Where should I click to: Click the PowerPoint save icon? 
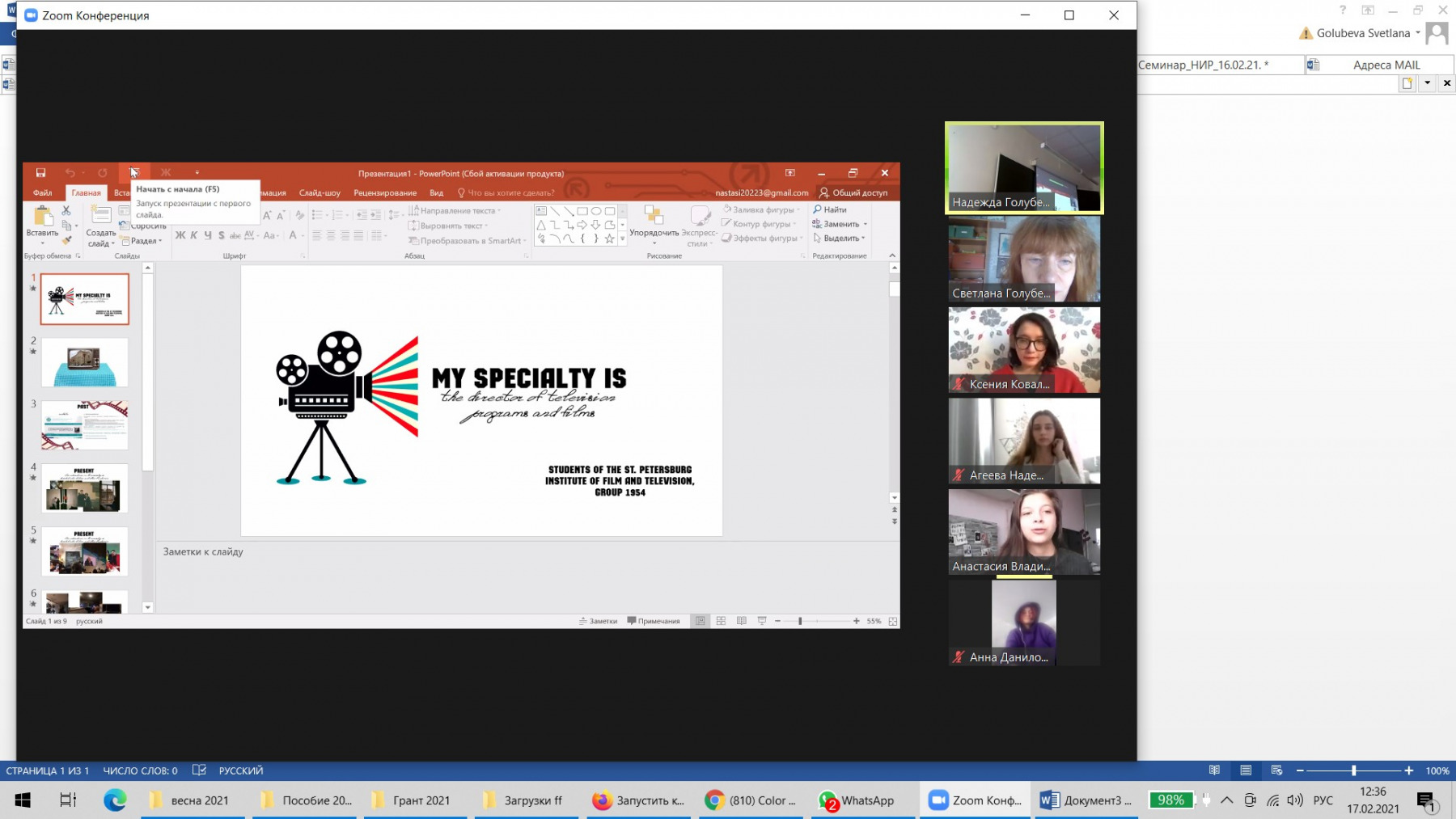[40, 173]
